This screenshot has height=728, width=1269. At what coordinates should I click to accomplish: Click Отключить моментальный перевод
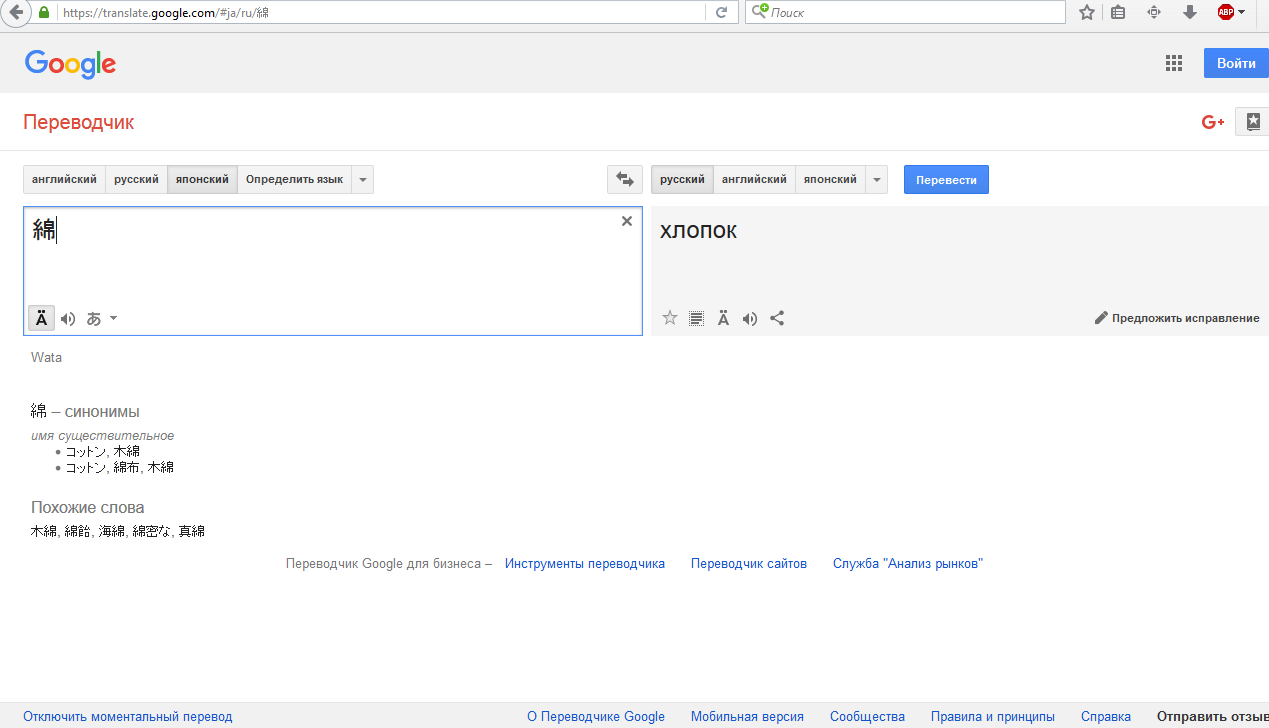pyautogui.click(x=128, y=717)
